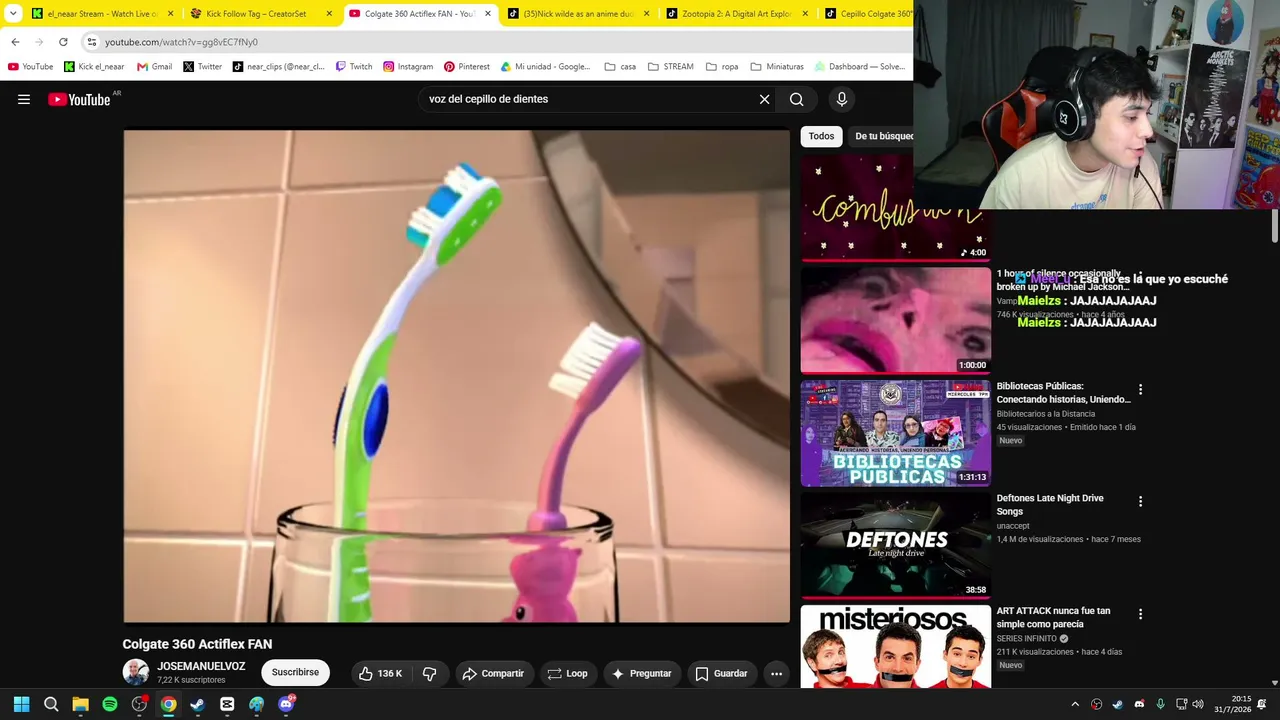
Task: Open the JOSEMANUELVOZ channel name link
Action: [201, 666]
